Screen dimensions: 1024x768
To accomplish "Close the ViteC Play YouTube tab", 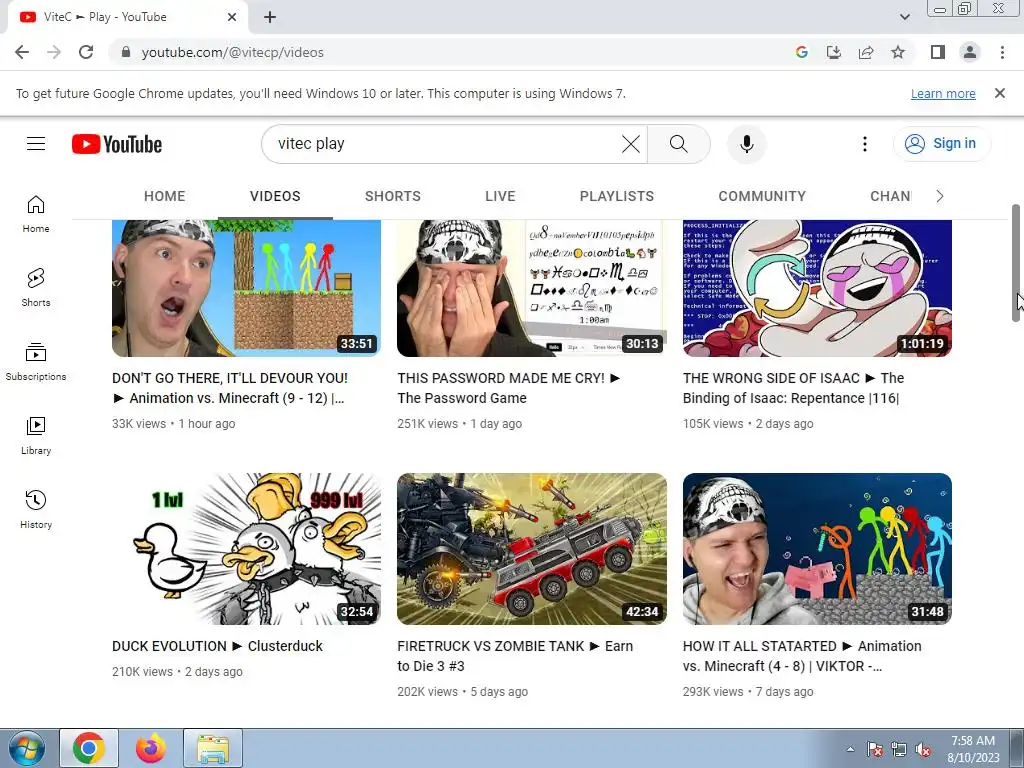I will tap(232, 17).
